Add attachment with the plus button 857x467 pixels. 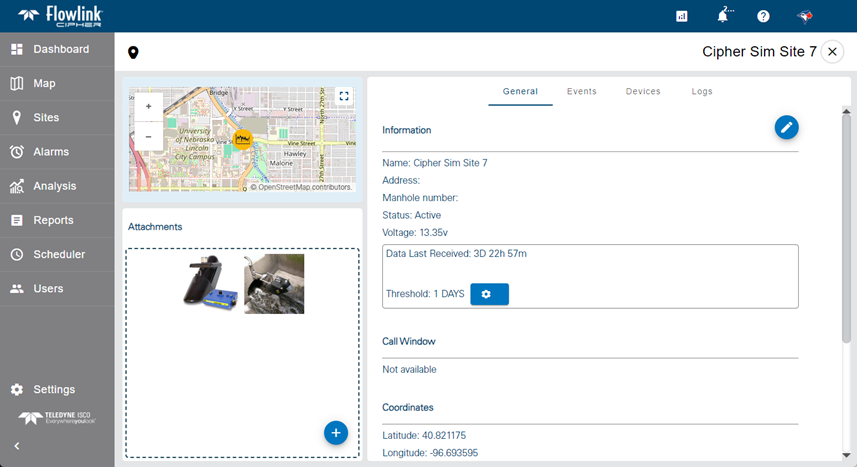pyautogui.click(x=336, y=432)
